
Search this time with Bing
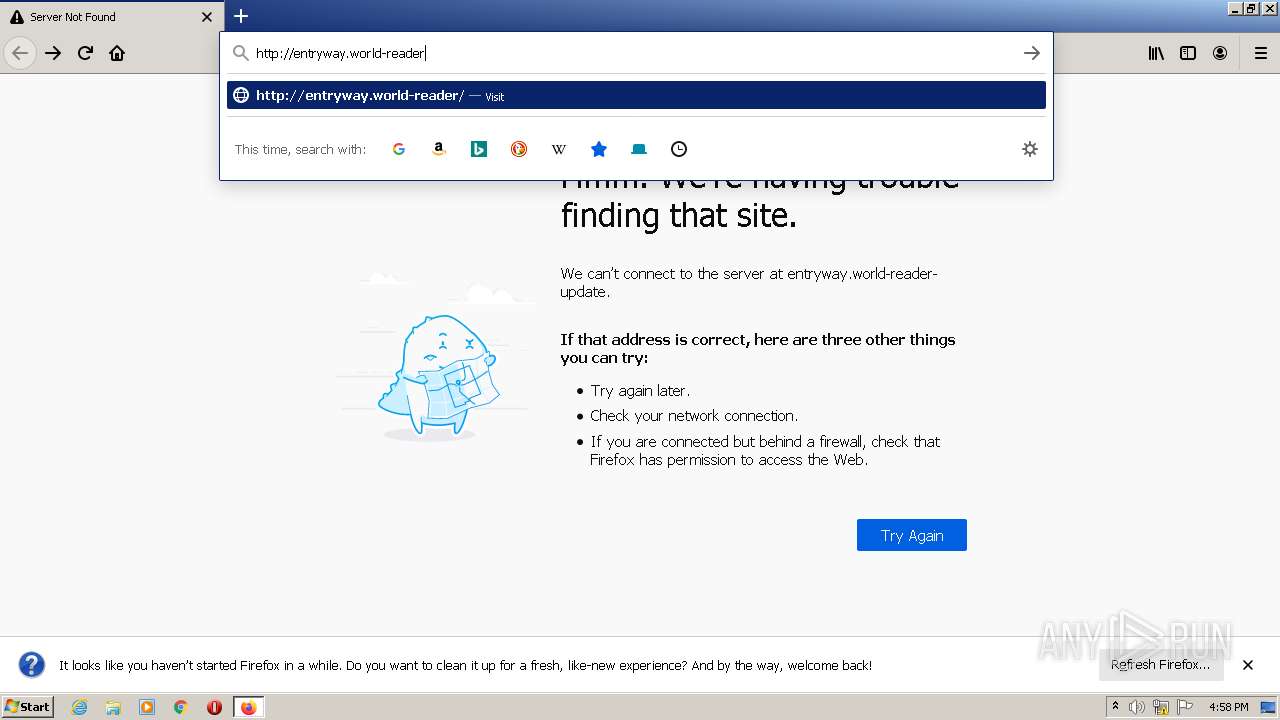(479, 149)
